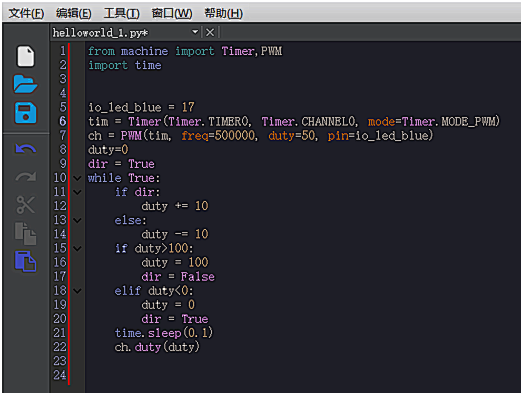This screenshot has height=393, width=521.
Task: Click 'dir = True' on line 20
Action: 175,319
